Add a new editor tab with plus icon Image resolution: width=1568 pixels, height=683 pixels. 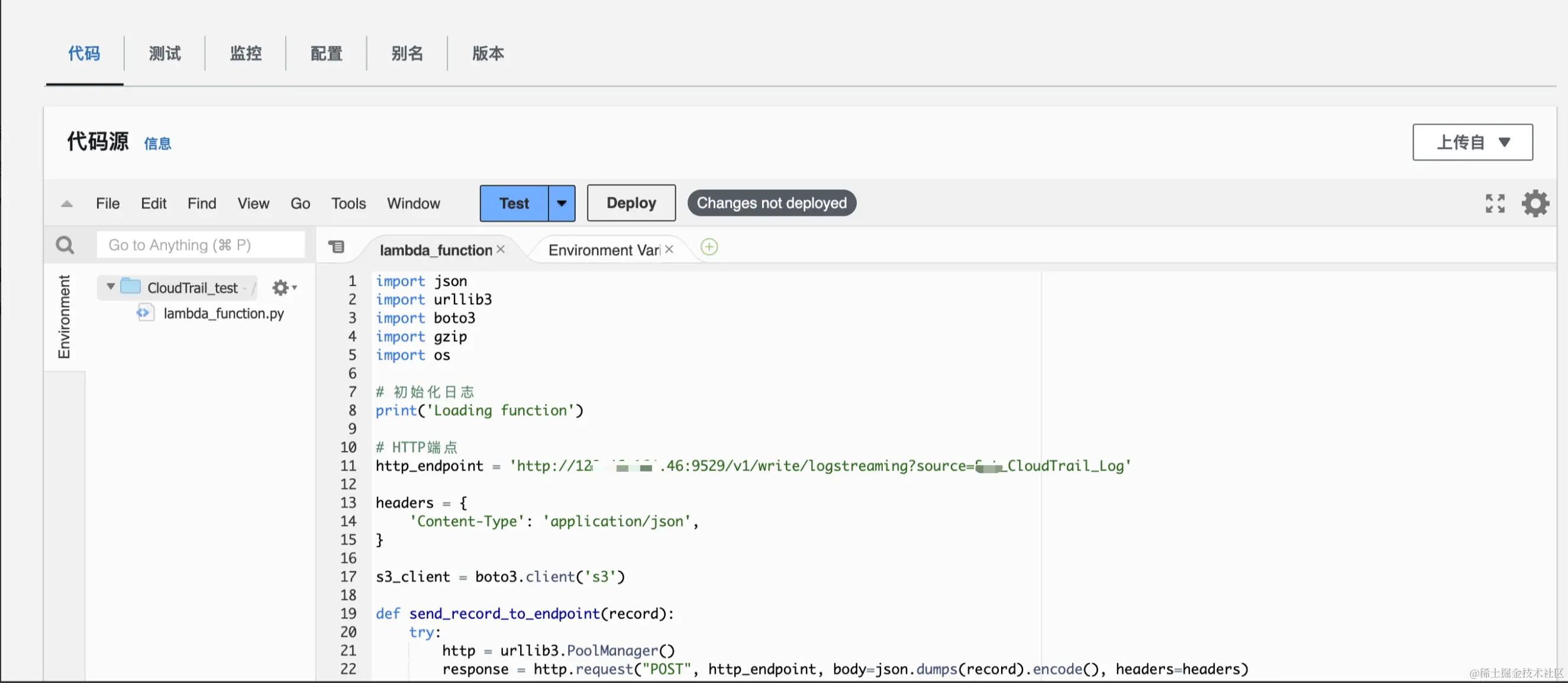(x=709, y=247)
